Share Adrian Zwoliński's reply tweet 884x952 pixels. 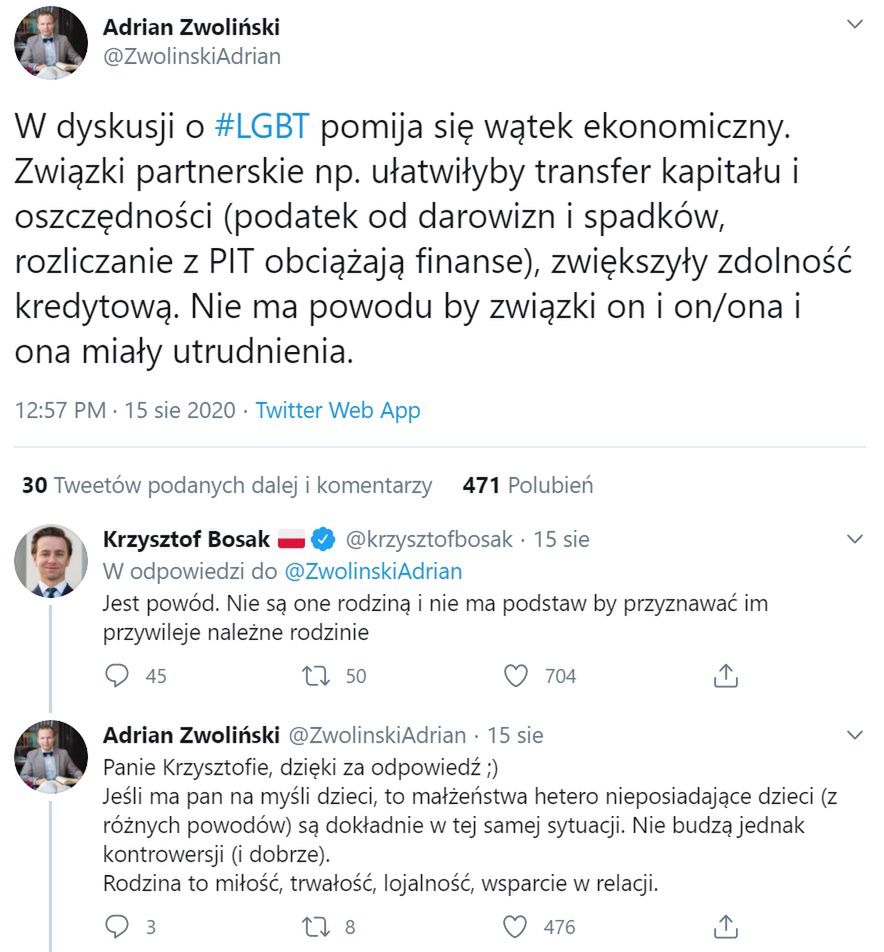[725, 926]
